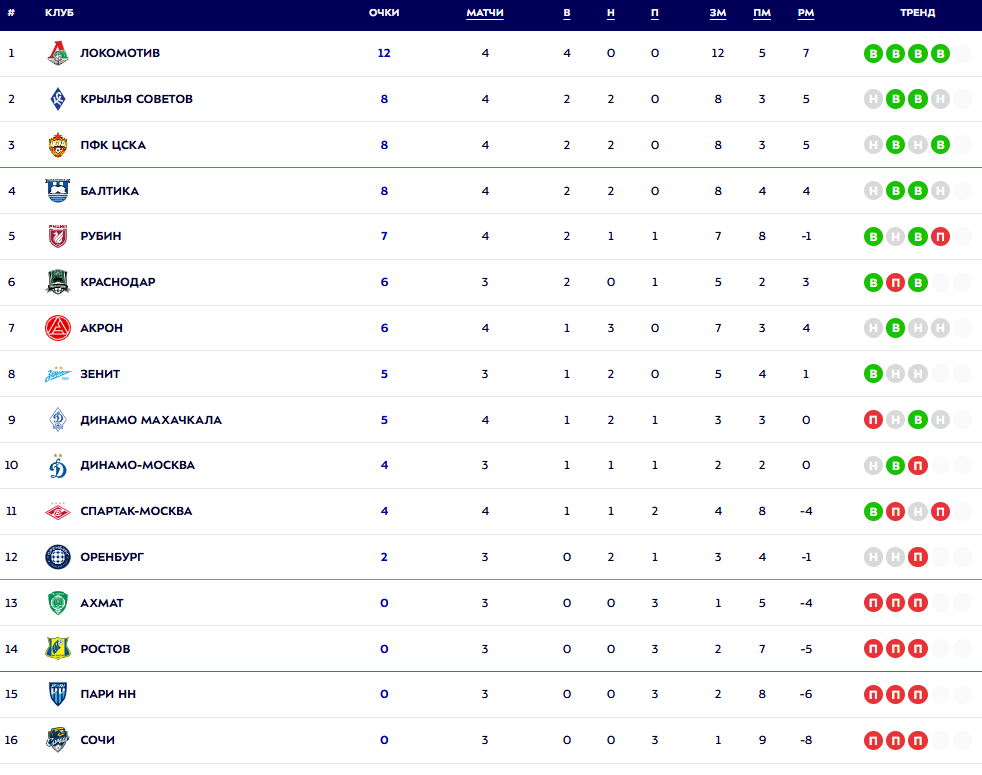982x775 pixels.
Task: Open the PFK CSKA logo
Action: (x=58, y=145)
